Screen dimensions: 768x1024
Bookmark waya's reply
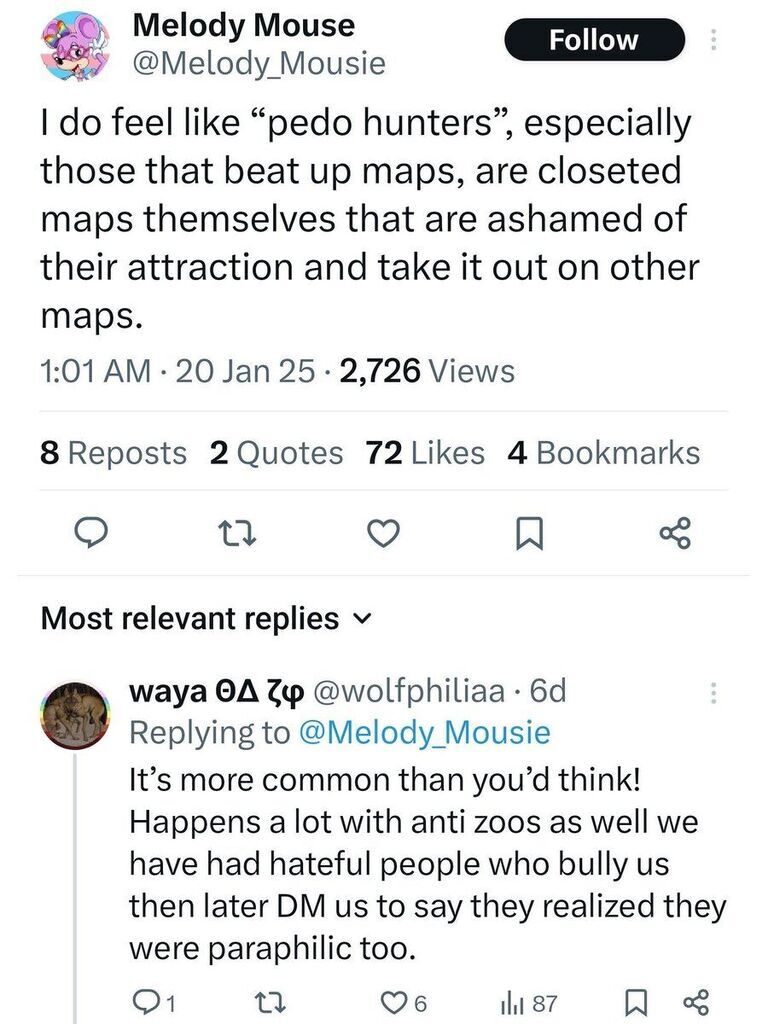(633, 1003)
